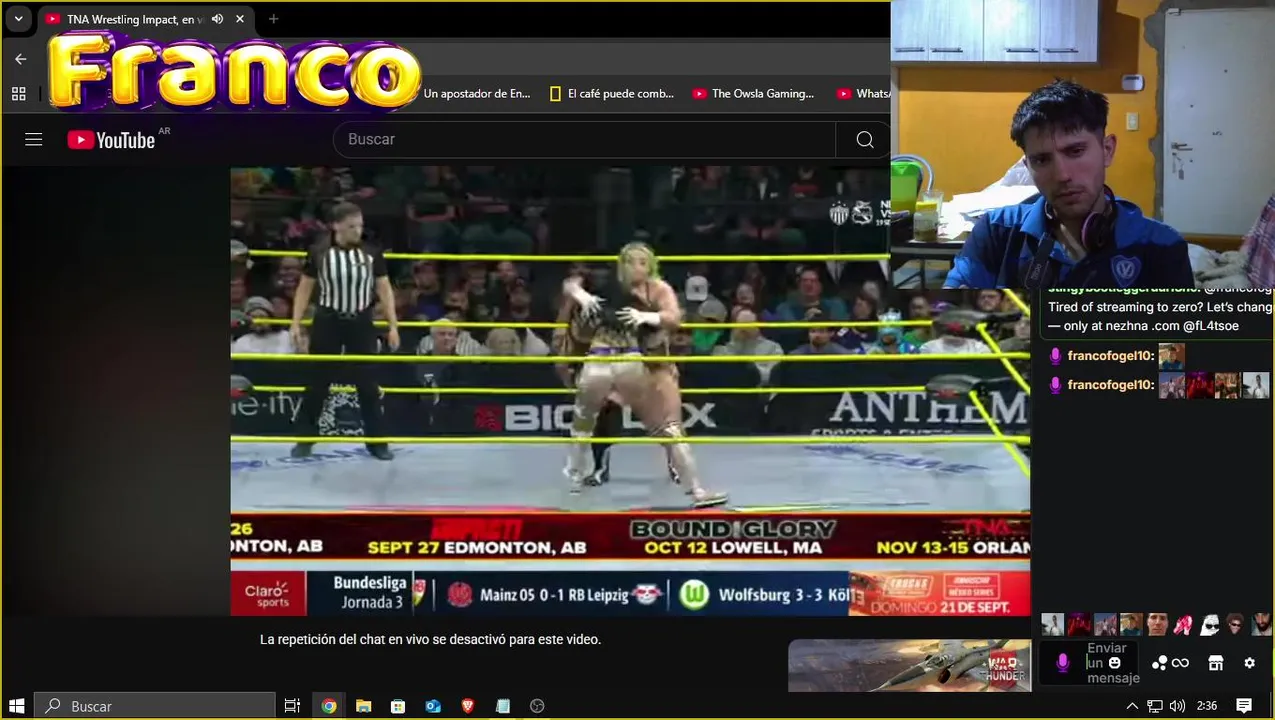Click the pink hands emote in emote row
The height and width of the screenshot is (720, 1275).
tap(1183, 625)
